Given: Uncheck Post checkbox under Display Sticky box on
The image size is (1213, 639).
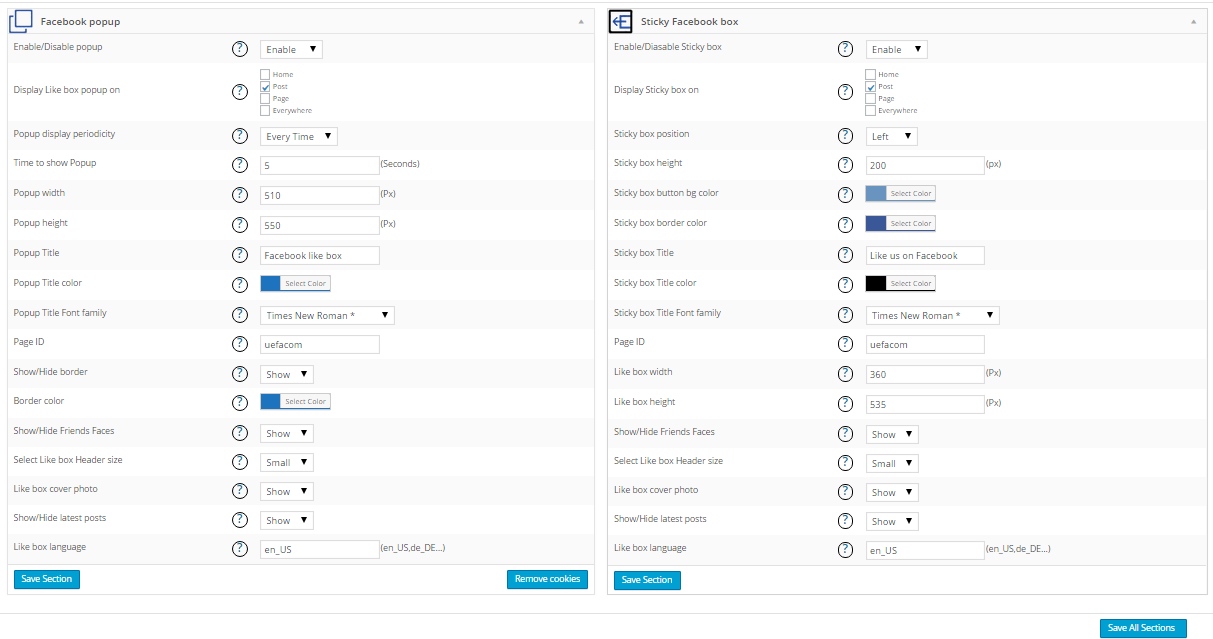Looking at the screenshot, I should point(870,87).
